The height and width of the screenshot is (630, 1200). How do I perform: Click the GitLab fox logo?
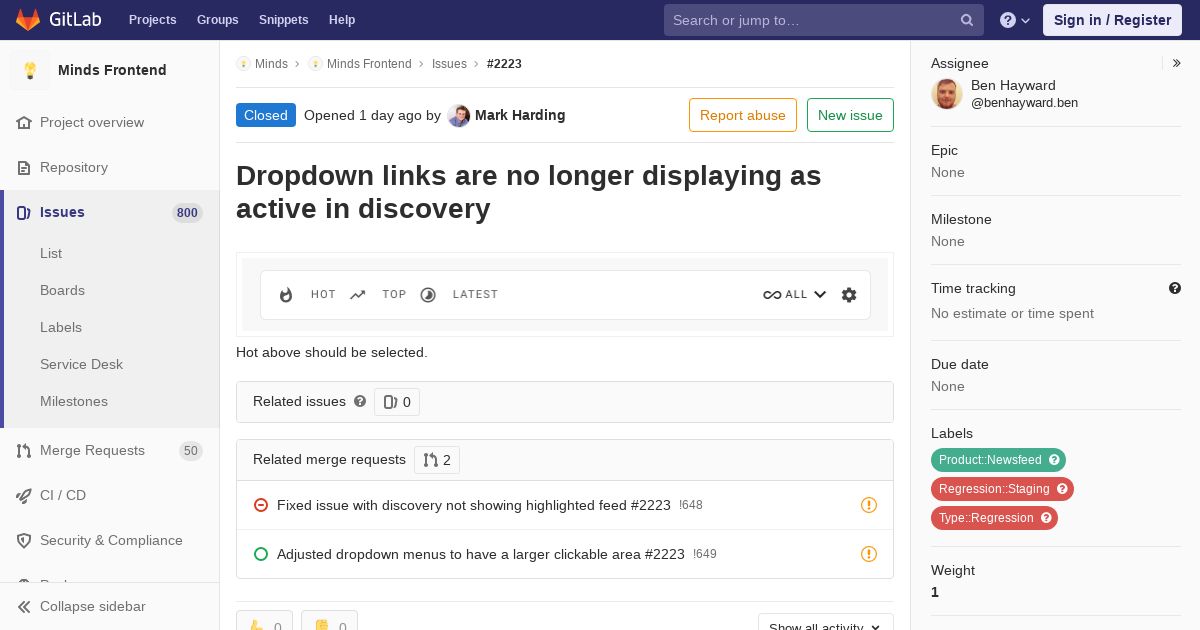point(28,20)
